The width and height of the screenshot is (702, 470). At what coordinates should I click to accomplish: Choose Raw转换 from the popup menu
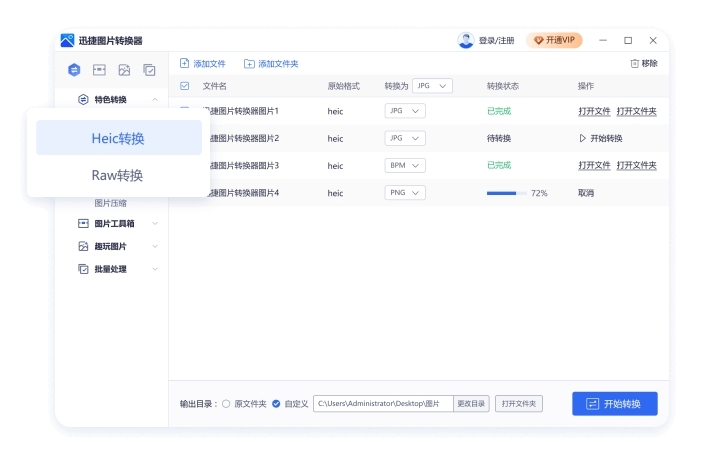click(x=118, y=175)
